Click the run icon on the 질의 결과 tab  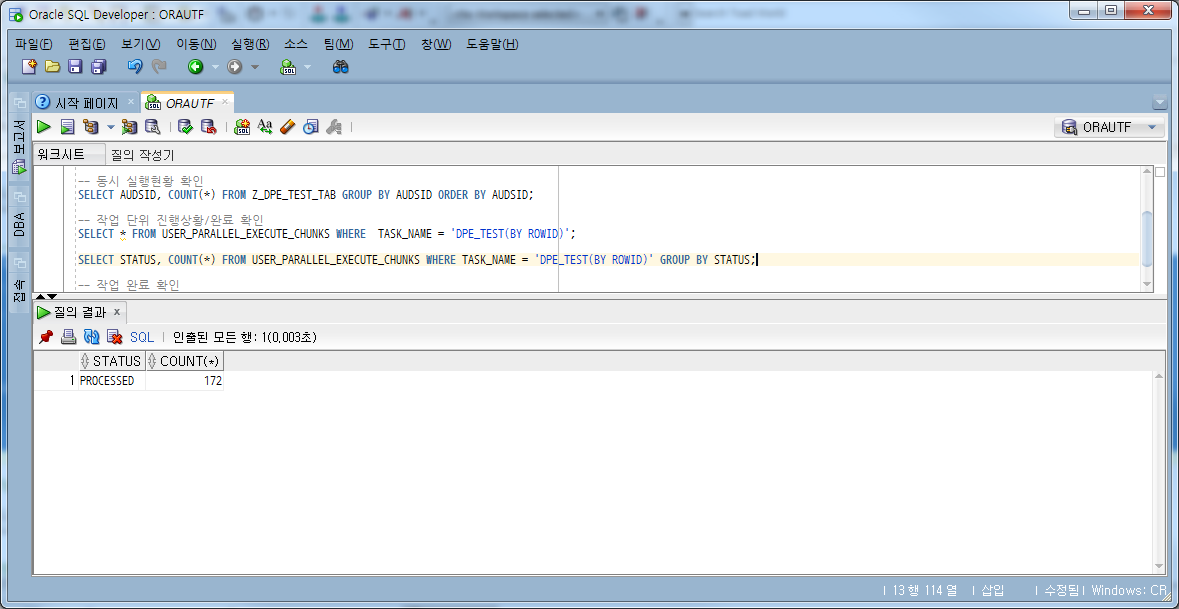pos(44,312)
